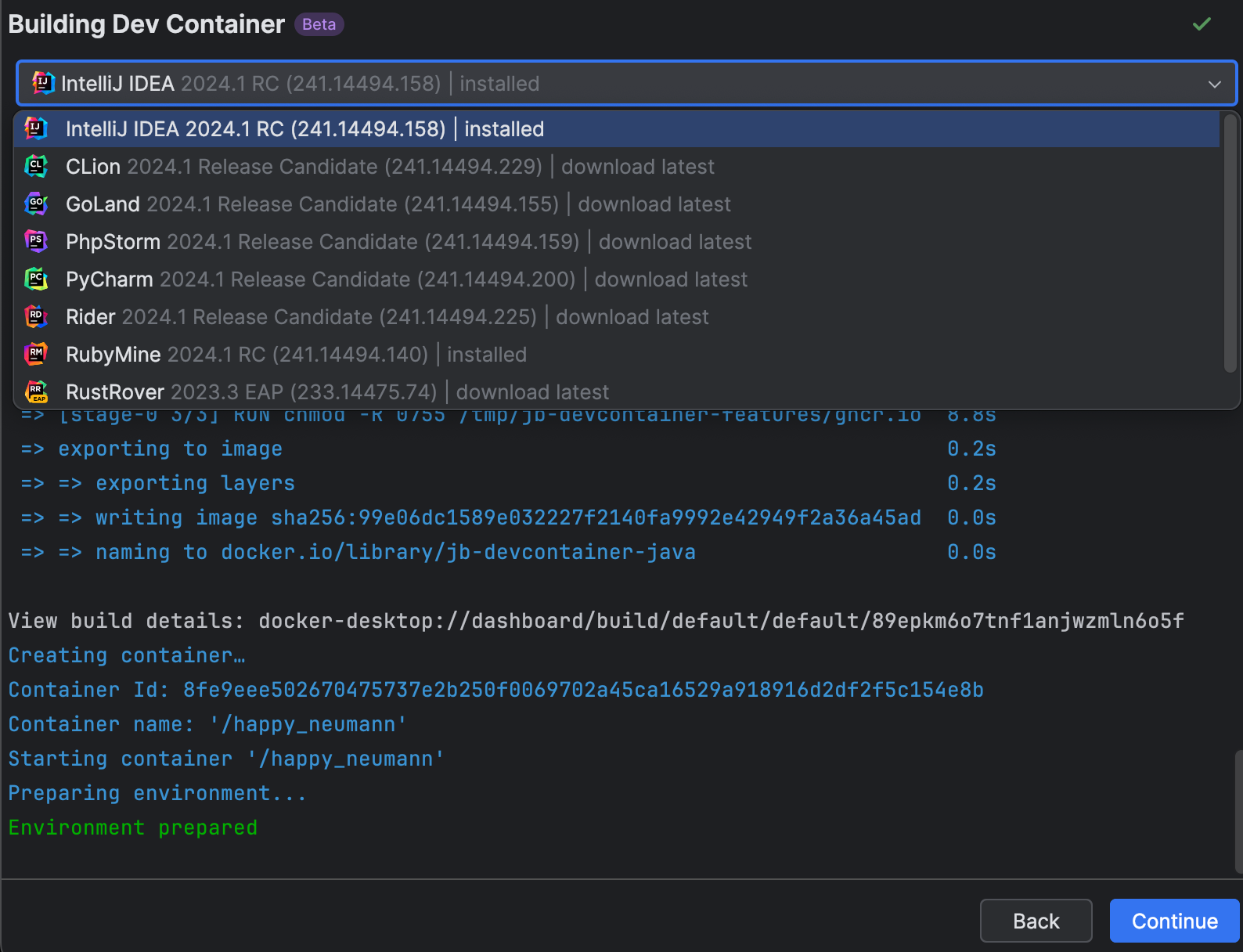Click the "Container name: '/happy_neumann'" line
Image resolution: width=1243 pixels, height=952 pixels.
click(207, 724)
